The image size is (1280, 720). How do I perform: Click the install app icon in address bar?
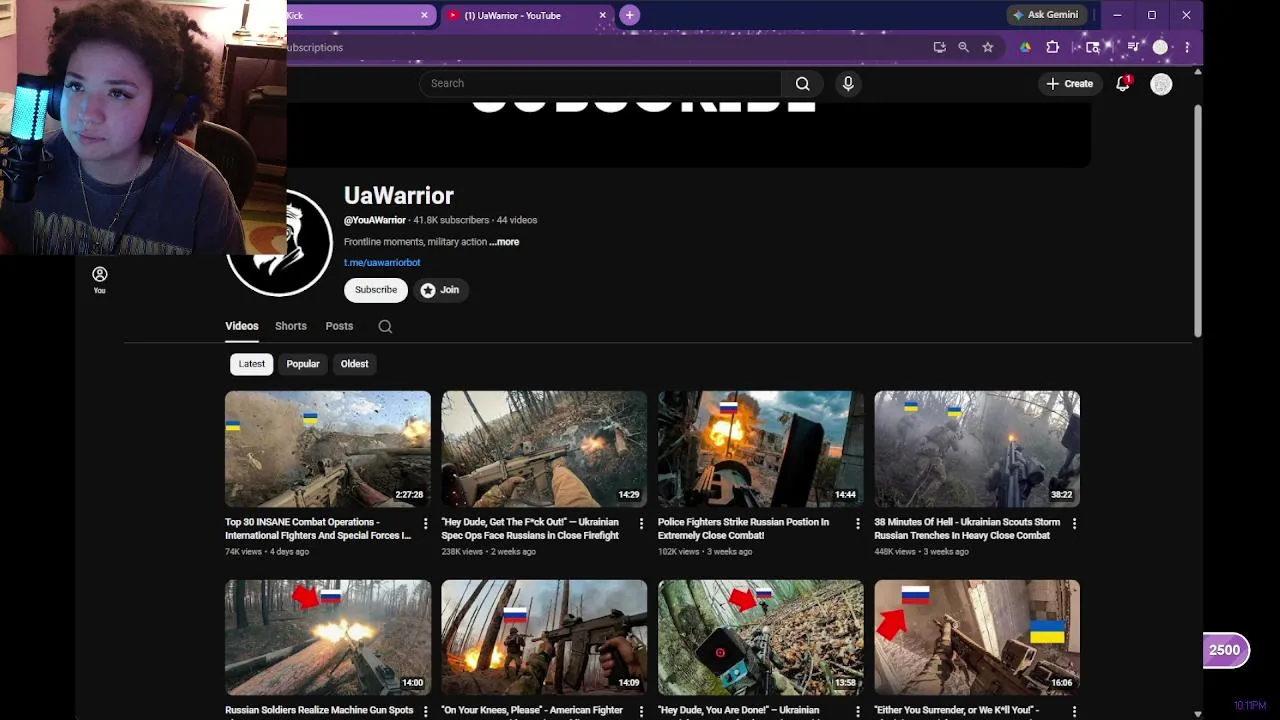pos(939,47)
